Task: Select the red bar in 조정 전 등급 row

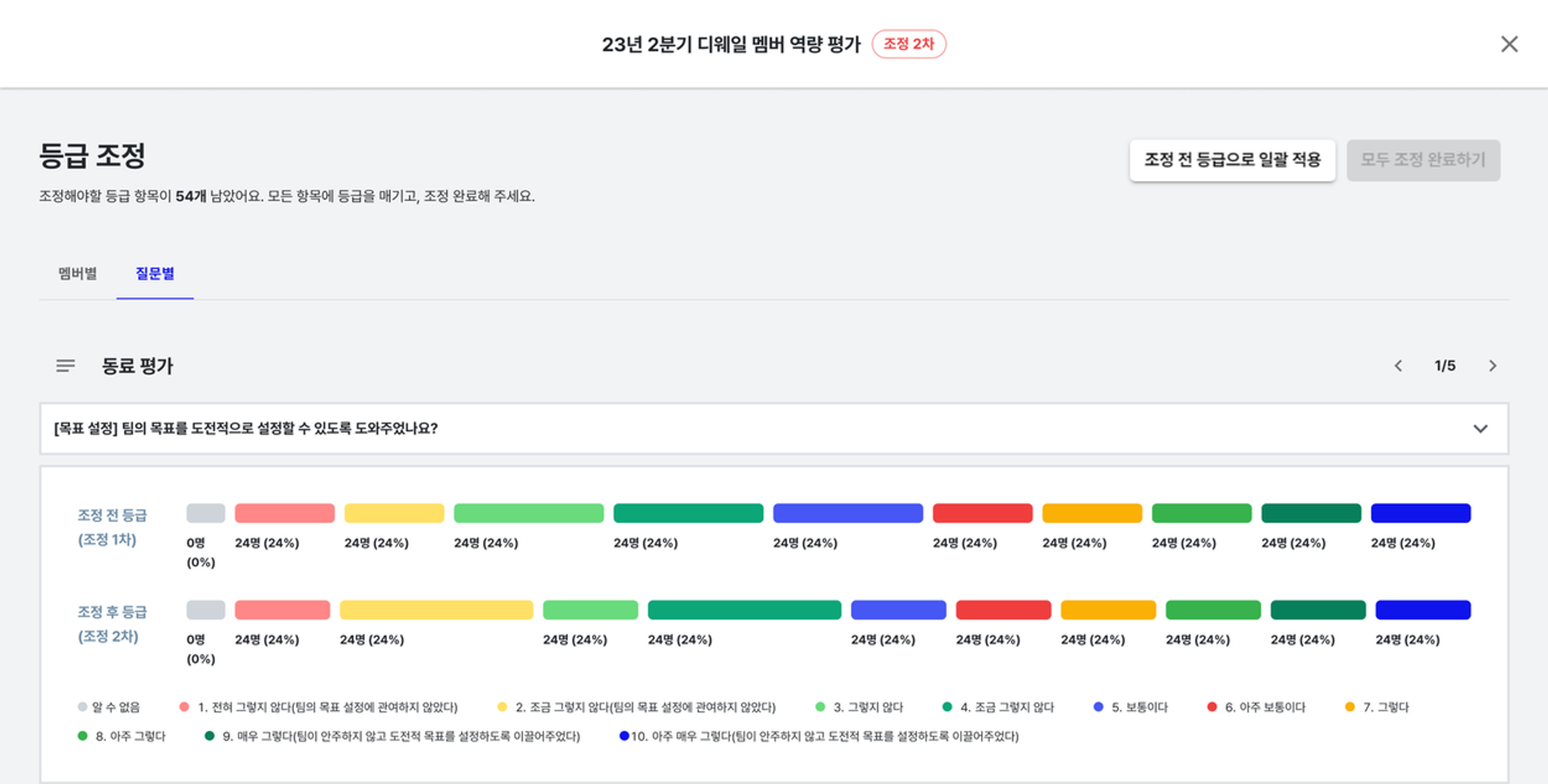Action: point(983,512)
